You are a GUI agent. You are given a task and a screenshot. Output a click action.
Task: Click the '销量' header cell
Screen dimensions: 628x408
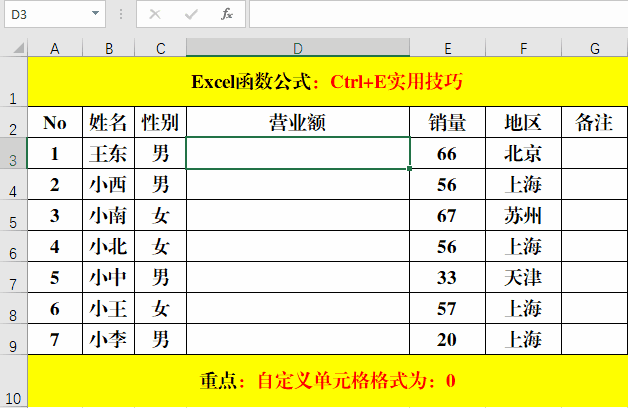click(447, 122)
